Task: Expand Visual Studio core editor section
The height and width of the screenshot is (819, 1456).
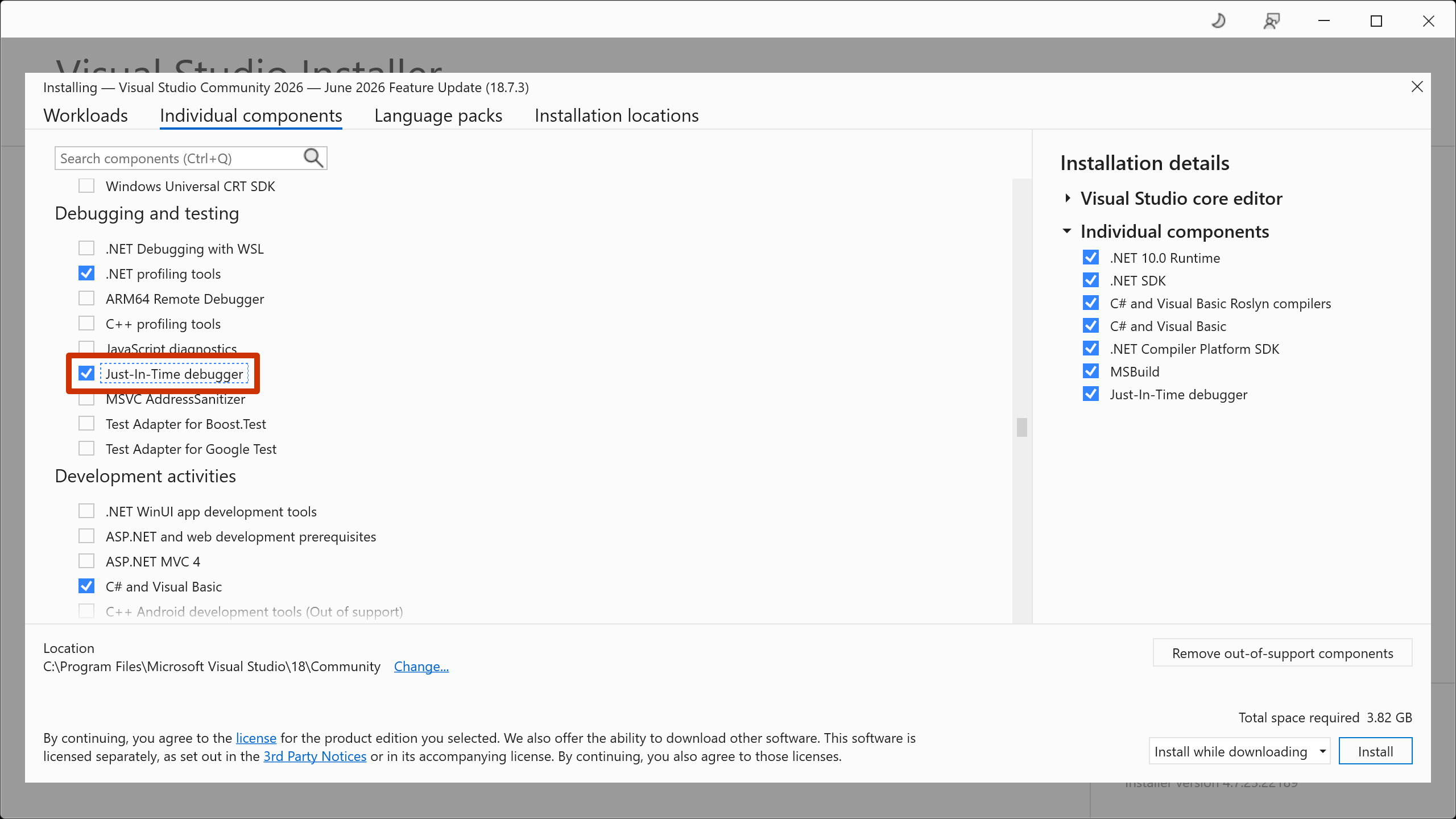Action: tap(1068, 198)
